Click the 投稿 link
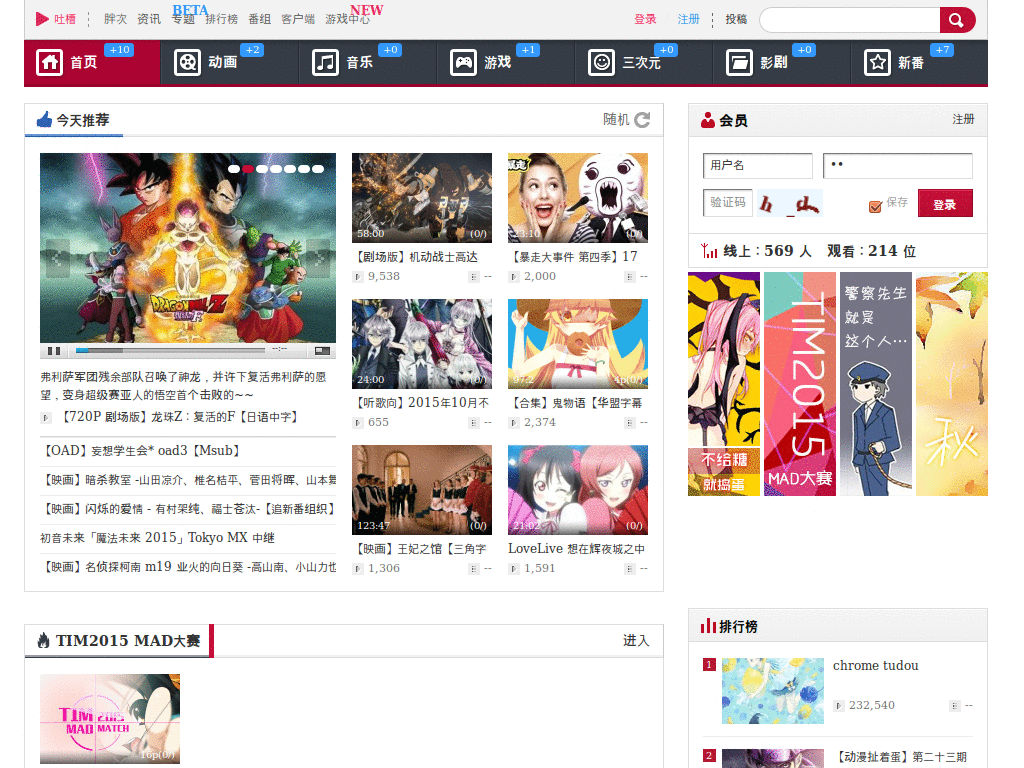This screenshot has width=1024, height=768. pyautogui.click(x=736, y=19)
